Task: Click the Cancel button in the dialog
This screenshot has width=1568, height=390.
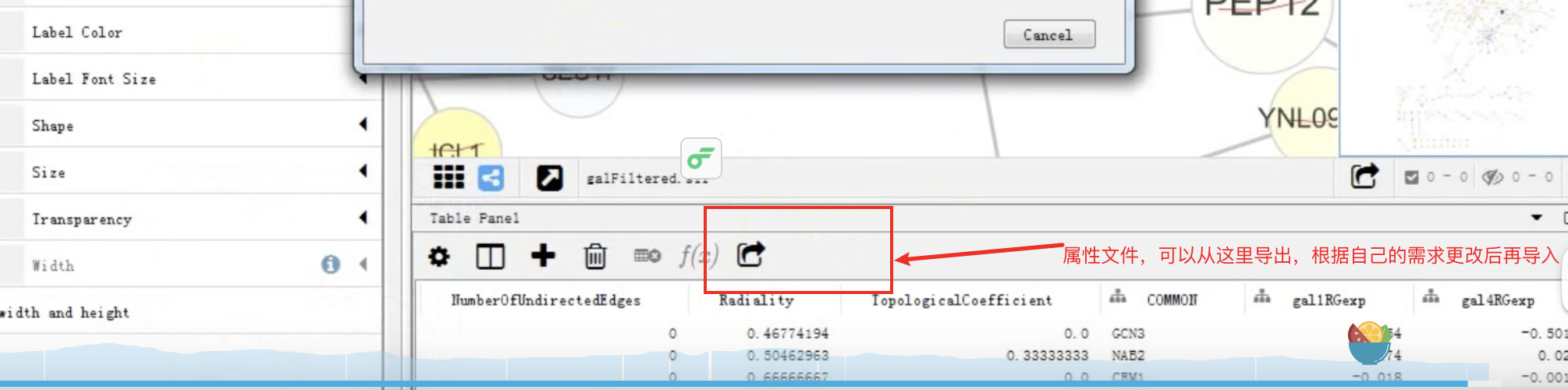Action: pyautogui.click(x=1049, y=34)
